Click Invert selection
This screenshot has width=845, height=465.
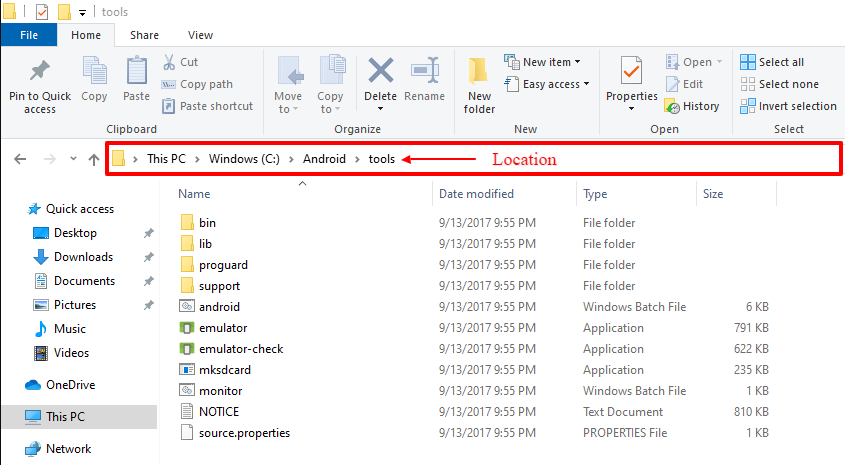coord(788,106)
